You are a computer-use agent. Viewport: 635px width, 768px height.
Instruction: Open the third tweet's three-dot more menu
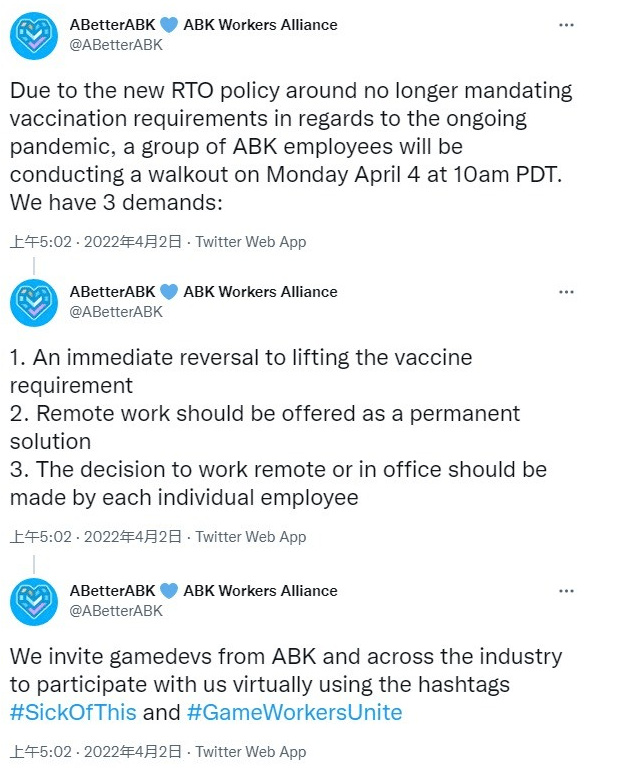point(566,591)
